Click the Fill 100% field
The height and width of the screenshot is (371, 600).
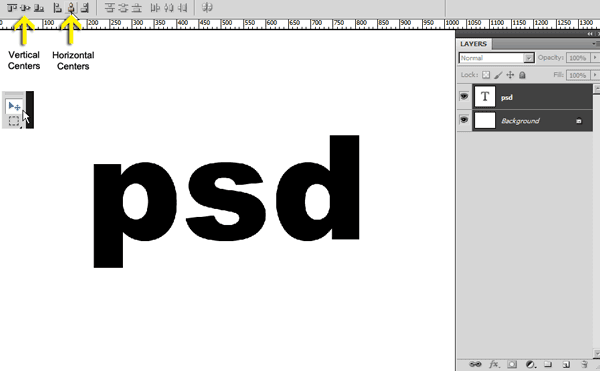[x=578, y=75]
